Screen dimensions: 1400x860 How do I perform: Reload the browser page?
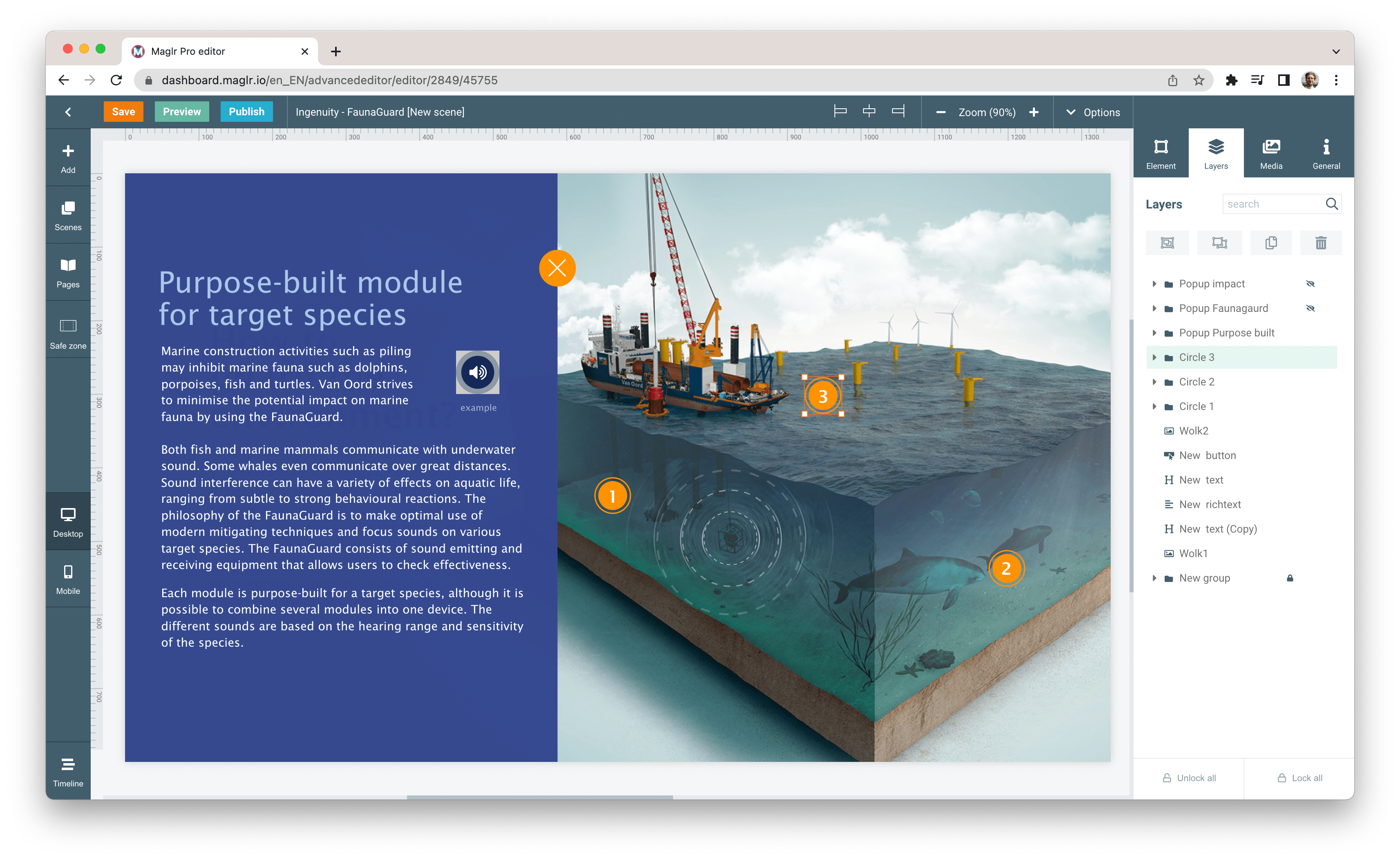click(x=116, y=80)
